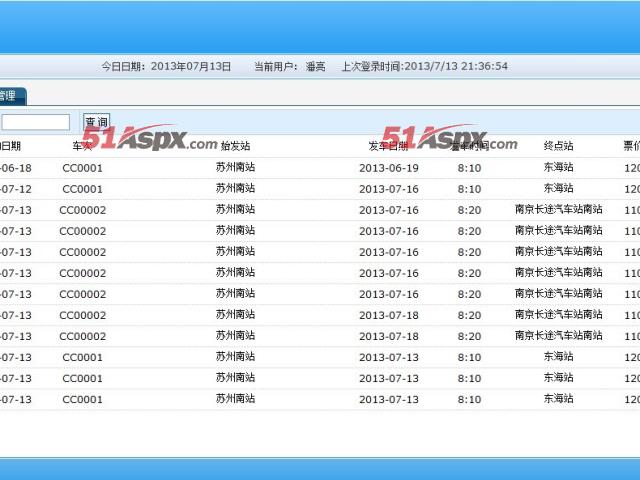
Task: Click the first 2013-07-18 departure date cell
Action: pyautogui.click(x=388, y=315)
